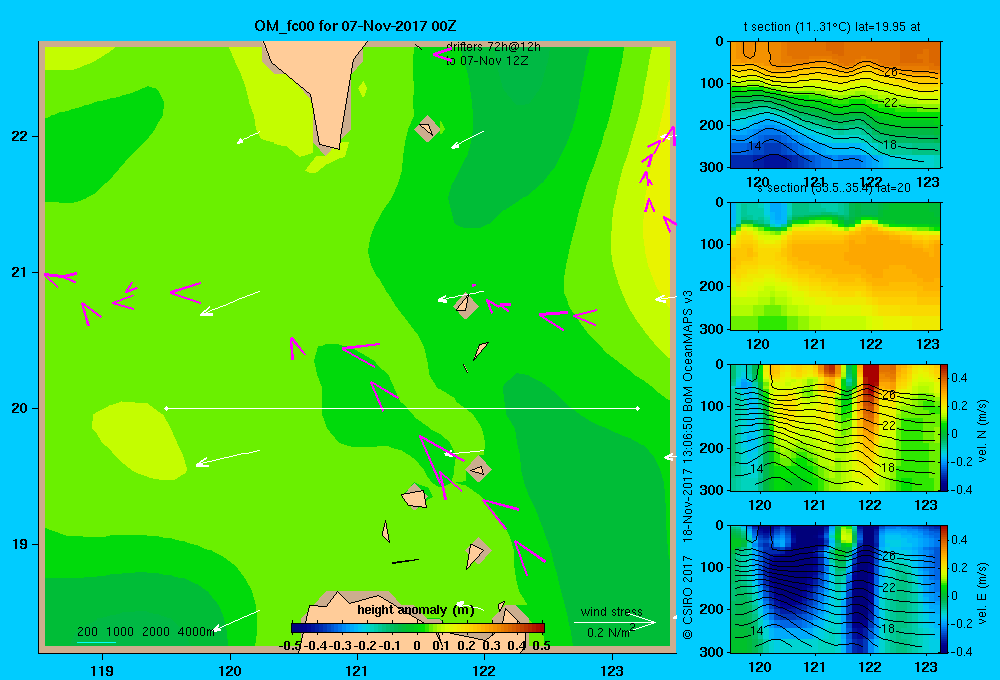Image resolution: width=1000 pixels, height=680 pixels.
Task: Click the 'to 07-Nov 12Z' label
Action: 487,61
